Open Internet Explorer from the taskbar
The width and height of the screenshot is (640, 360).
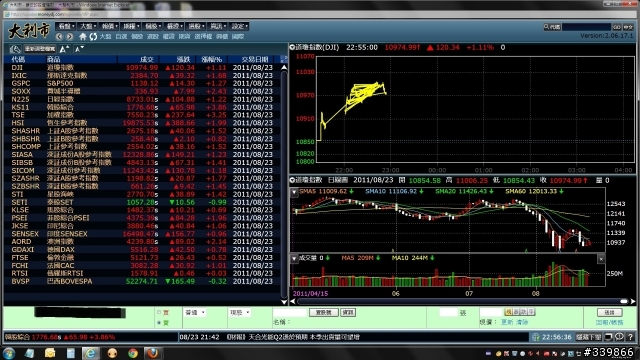(x=90, y=353)
